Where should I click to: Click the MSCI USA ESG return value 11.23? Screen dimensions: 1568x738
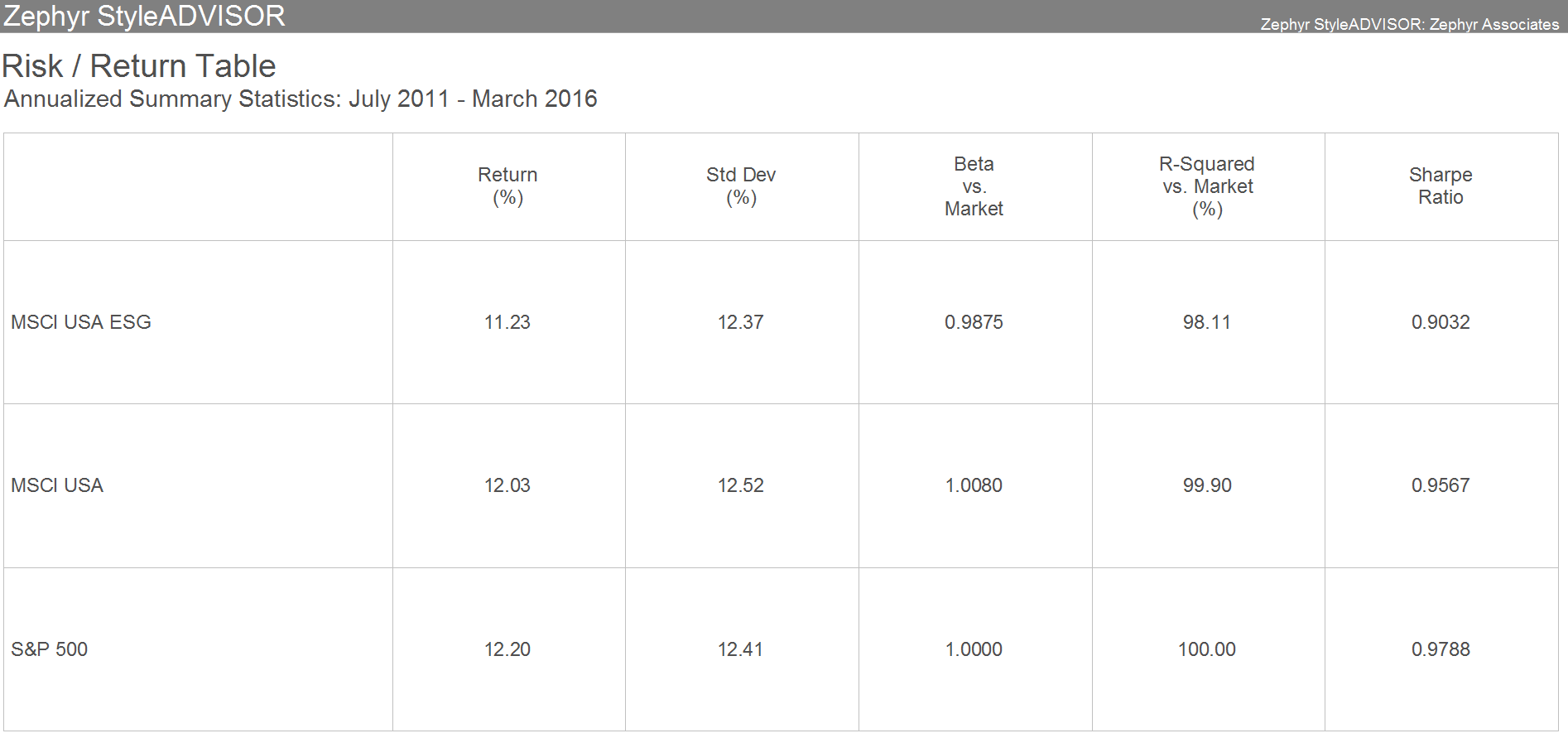507,322
